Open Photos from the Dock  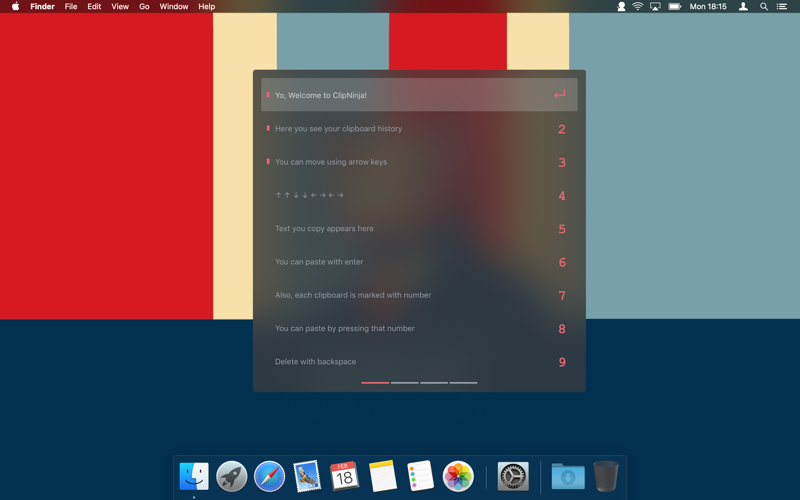(x=458, y=476)
